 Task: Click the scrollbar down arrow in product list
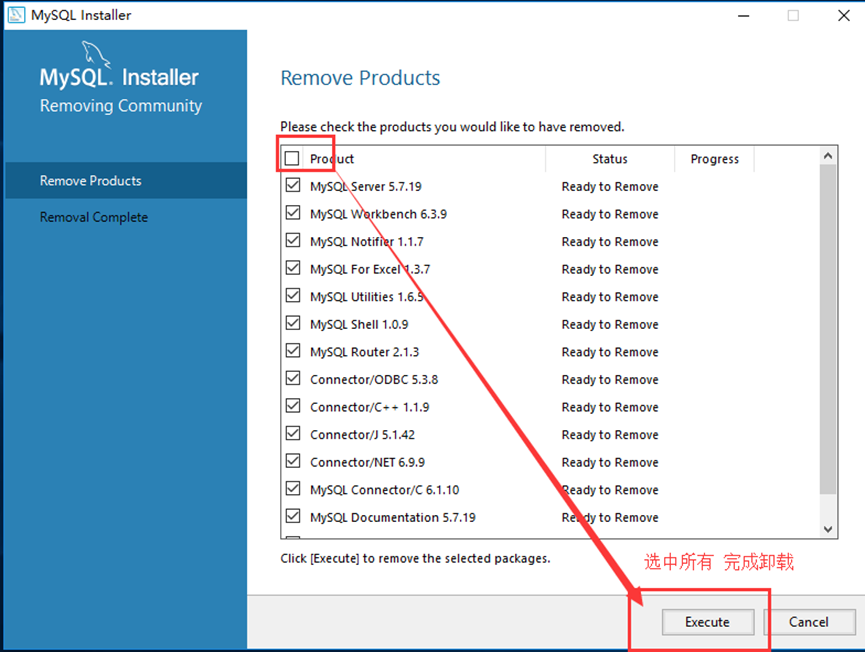point(828,529)
